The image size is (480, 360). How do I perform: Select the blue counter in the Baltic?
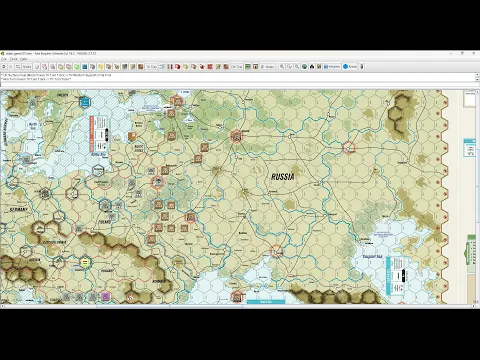[85, 102]
